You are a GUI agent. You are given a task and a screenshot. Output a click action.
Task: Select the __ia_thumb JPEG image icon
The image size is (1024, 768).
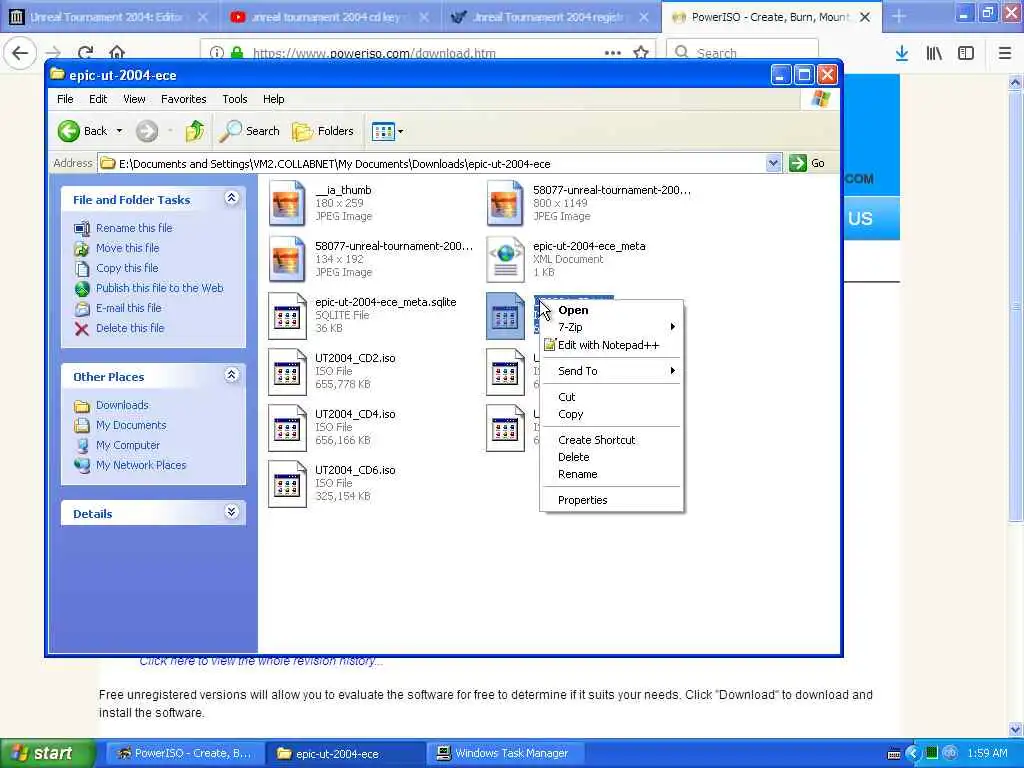[x=287, y=203]
